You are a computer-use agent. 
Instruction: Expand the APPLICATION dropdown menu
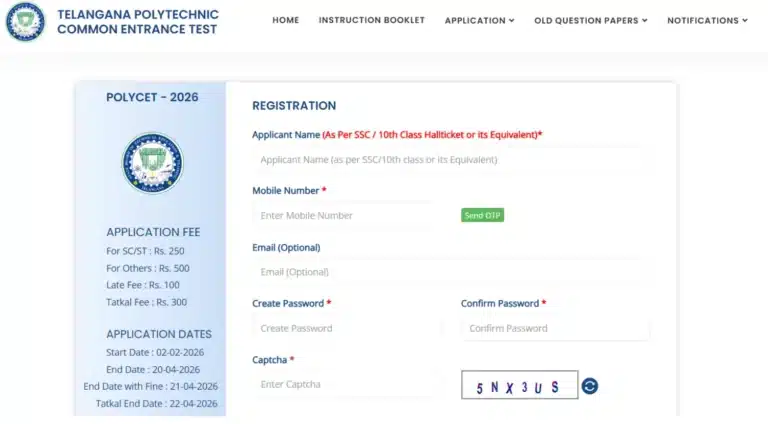point(480,21)
